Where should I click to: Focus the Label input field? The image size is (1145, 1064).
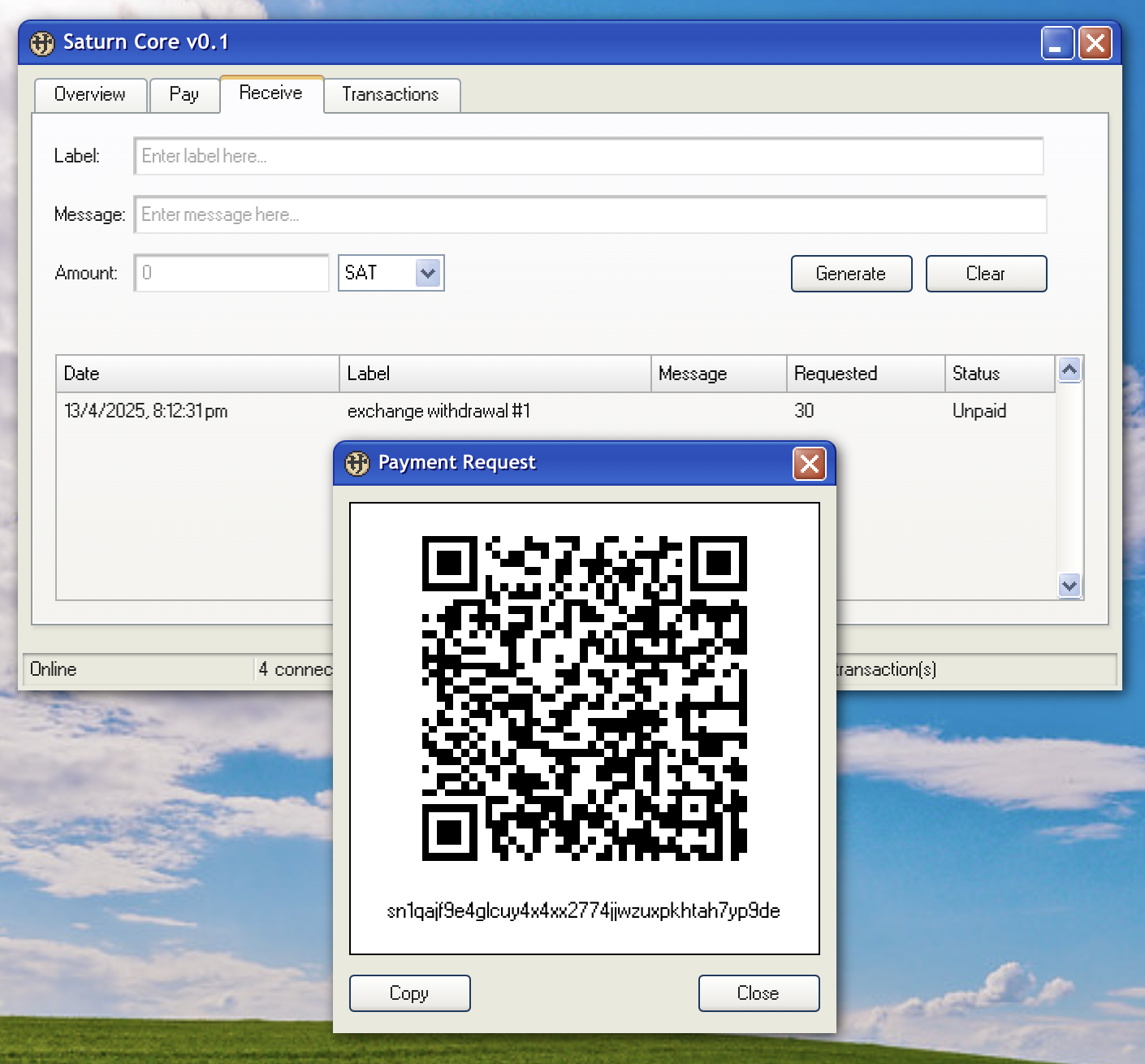(x=589, y=156)
